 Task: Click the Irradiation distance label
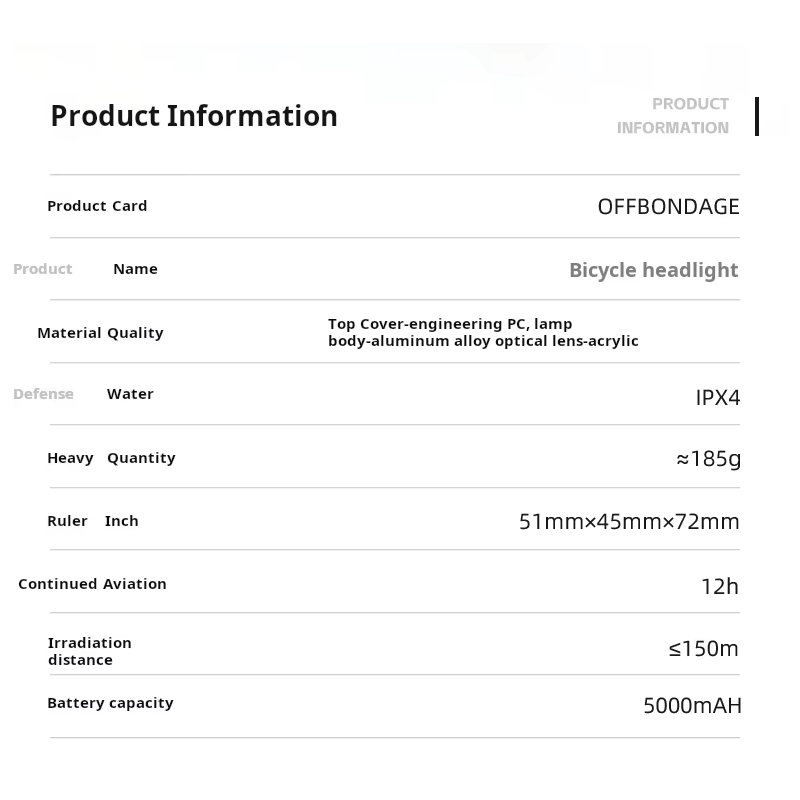point(89,651)
